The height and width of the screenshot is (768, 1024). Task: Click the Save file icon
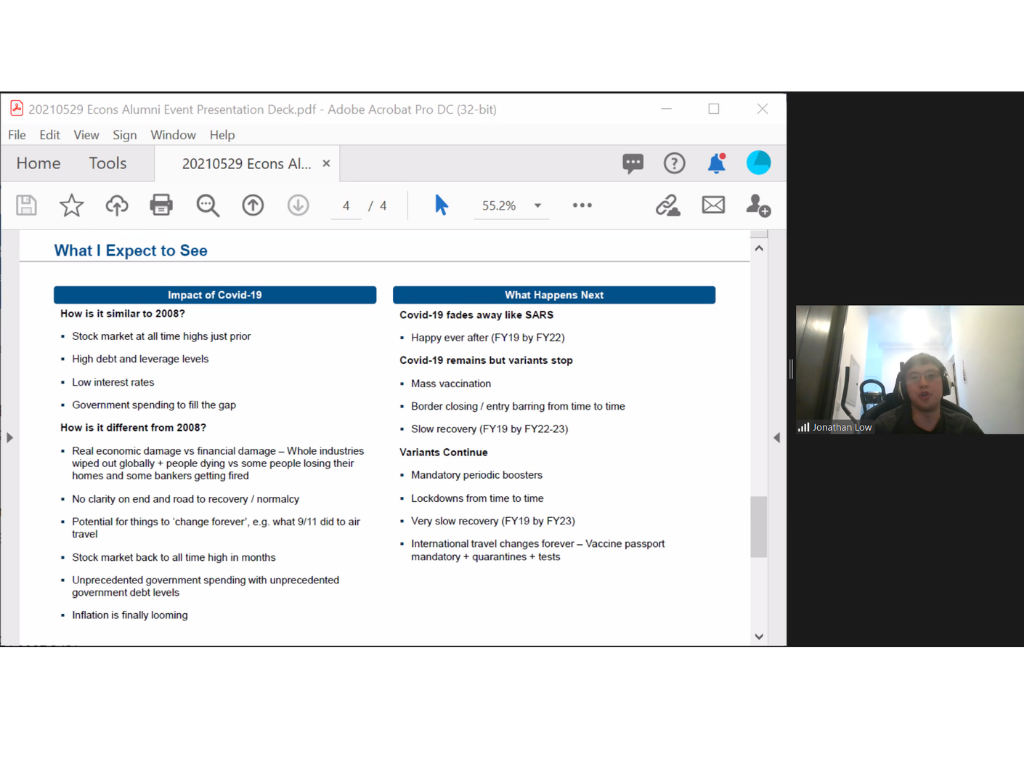coord(27,205)
